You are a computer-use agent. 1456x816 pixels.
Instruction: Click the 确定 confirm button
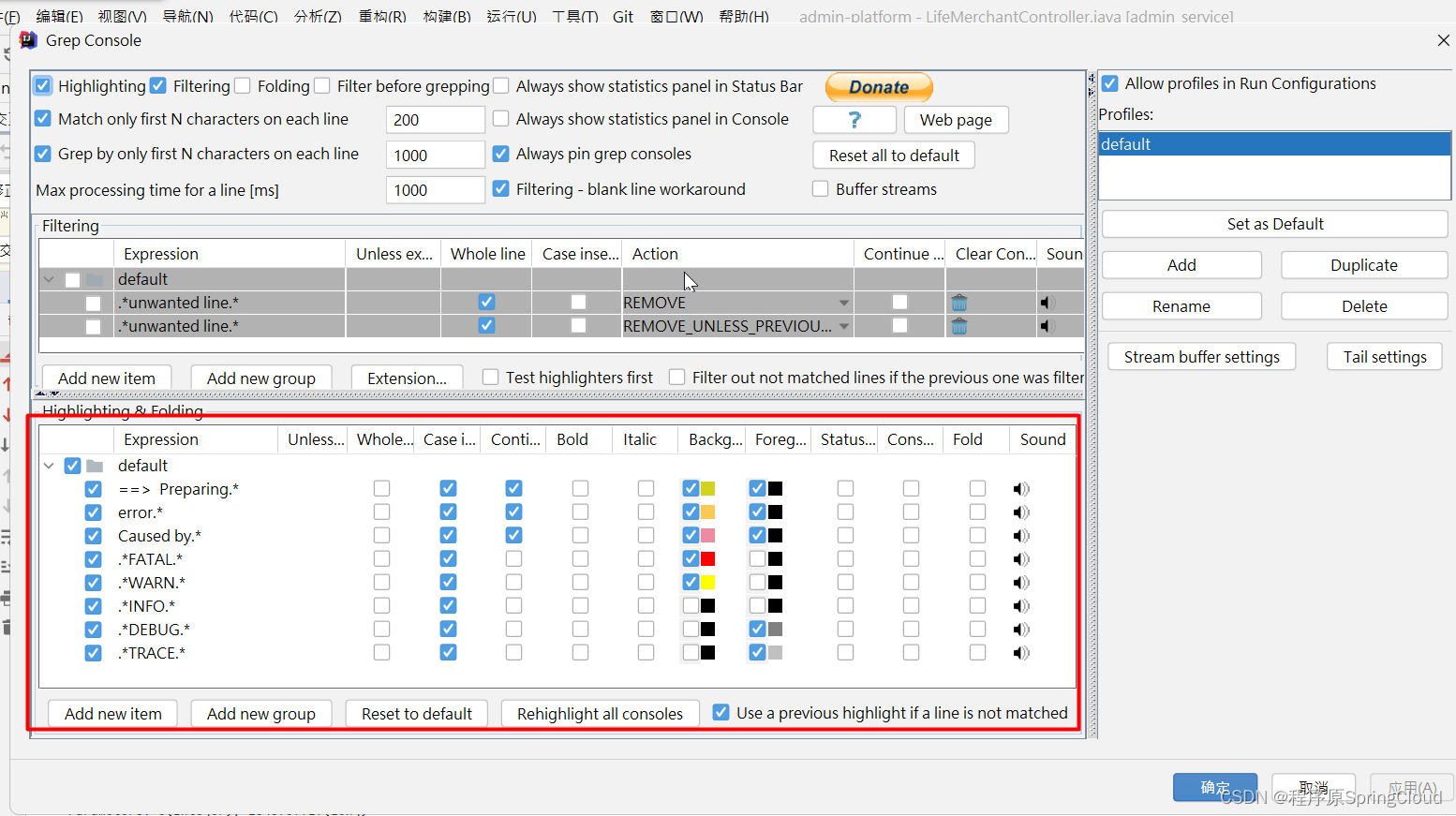(x=1215, y=788)
